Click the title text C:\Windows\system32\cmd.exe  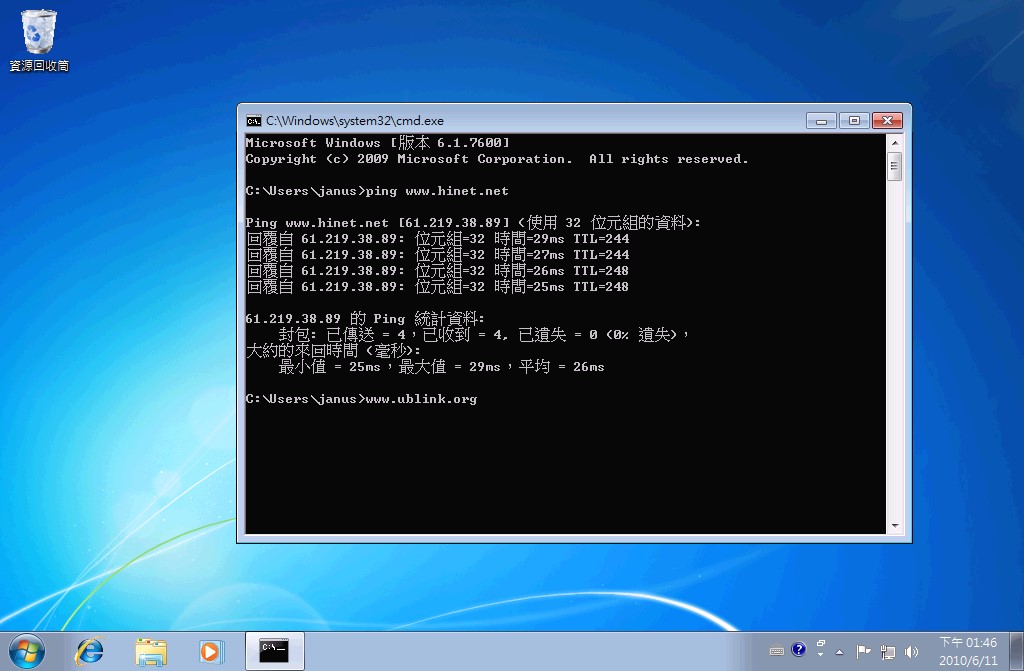point(355,121)
